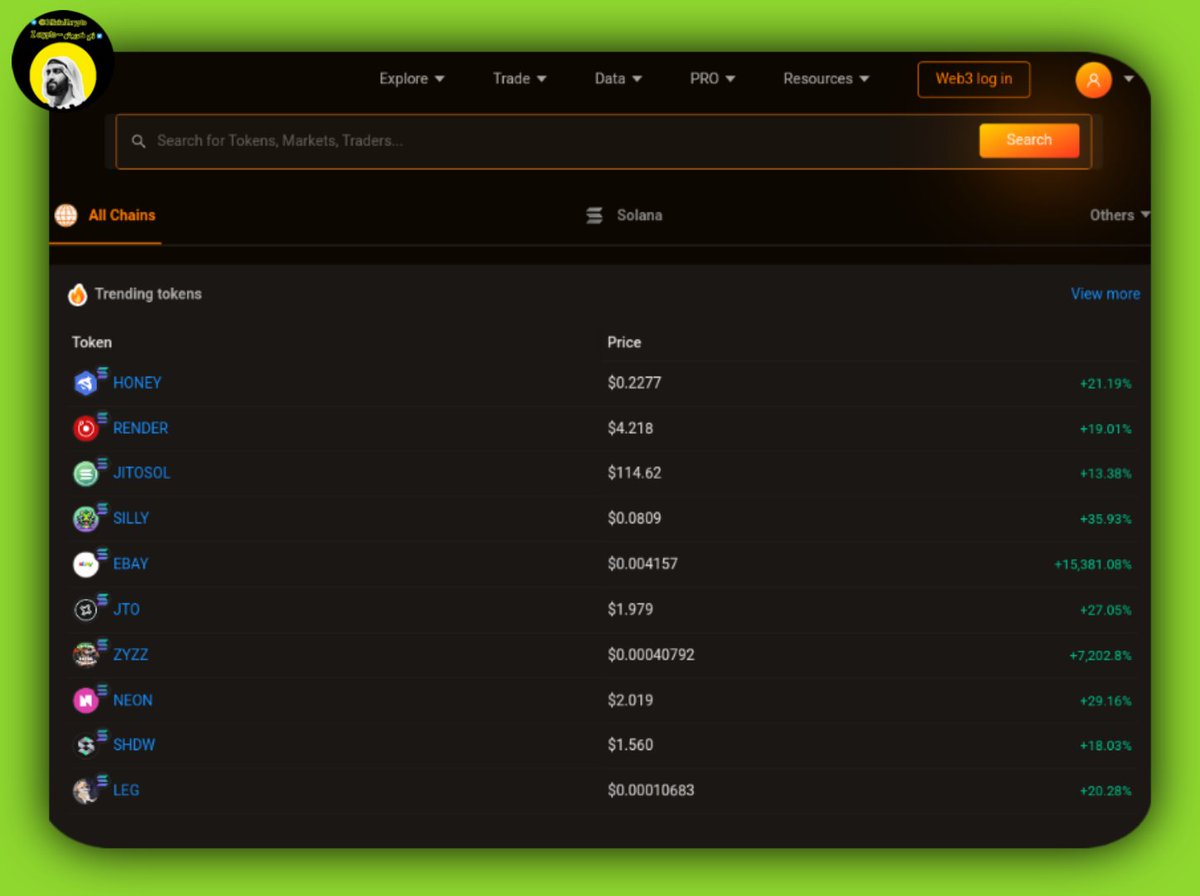The width and height of the screenshot is (1200, 896).
Task: Click the JITOSOL token icon
Action: pos(86,473)
